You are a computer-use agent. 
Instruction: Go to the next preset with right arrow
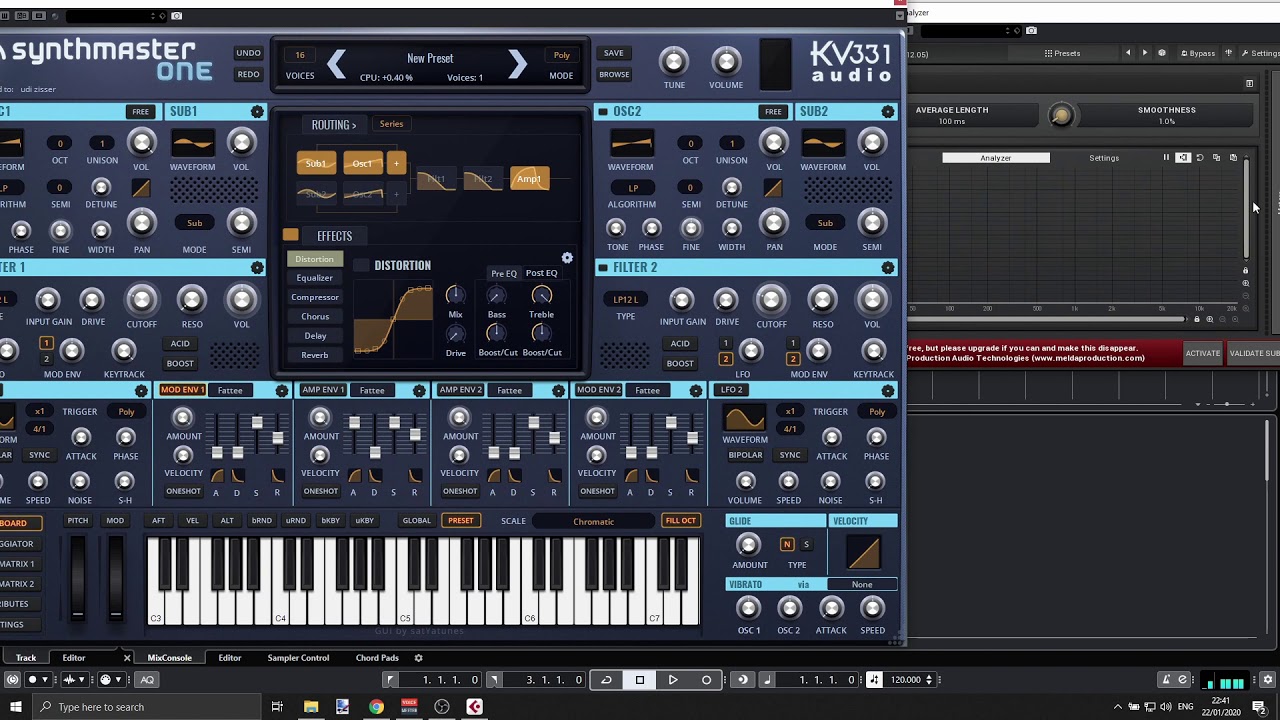[517, 65]
